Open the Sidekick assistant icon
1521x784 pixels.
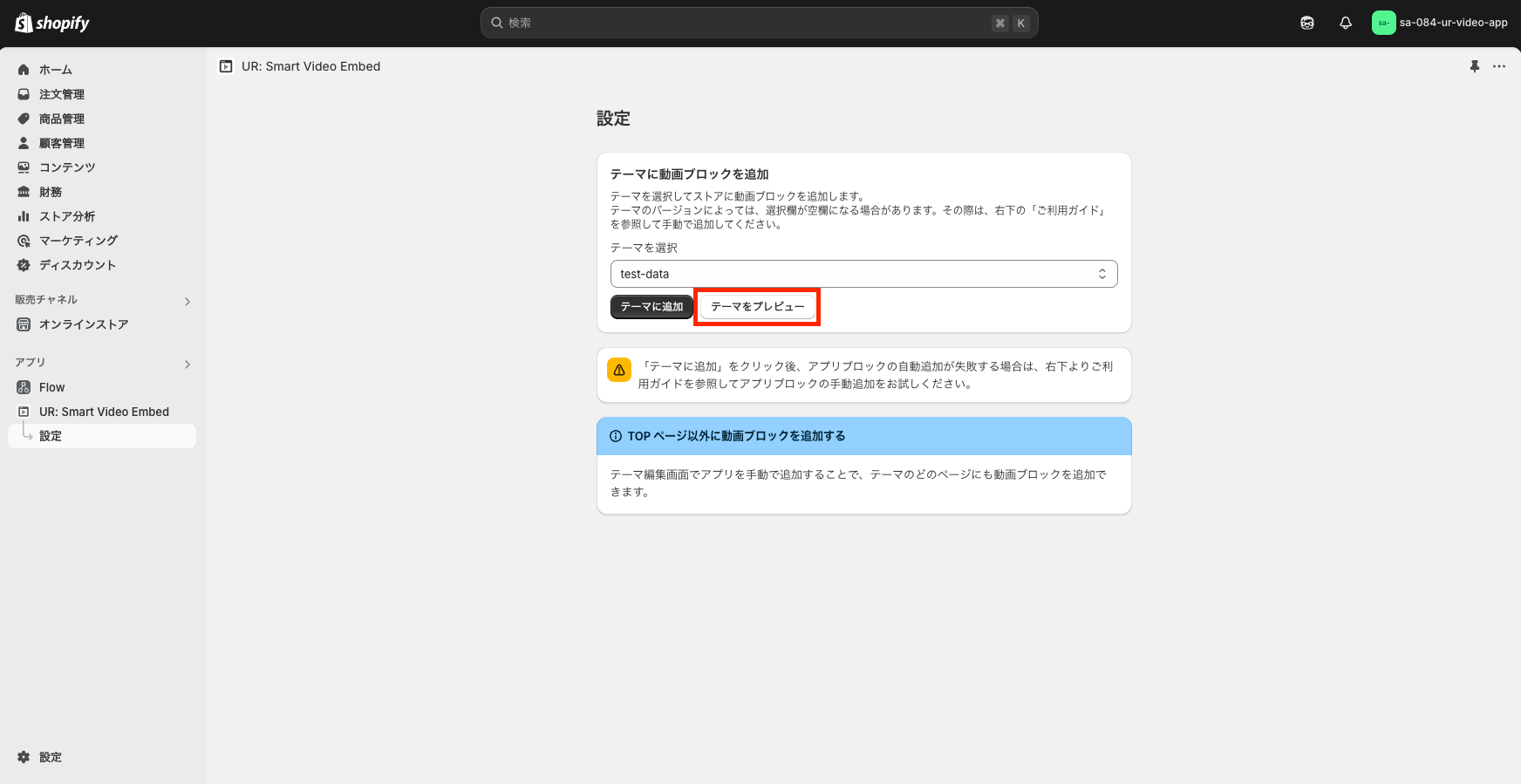(x=1306, y=23)
